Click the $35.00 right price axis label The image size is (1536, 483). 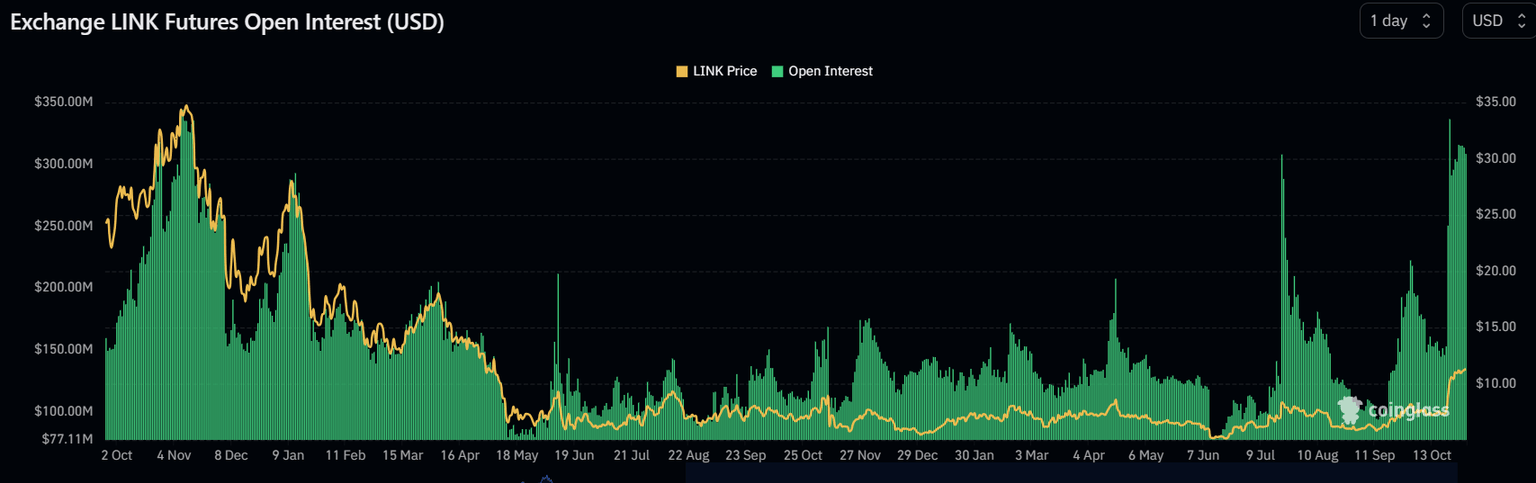click(x=1496, y=102)
